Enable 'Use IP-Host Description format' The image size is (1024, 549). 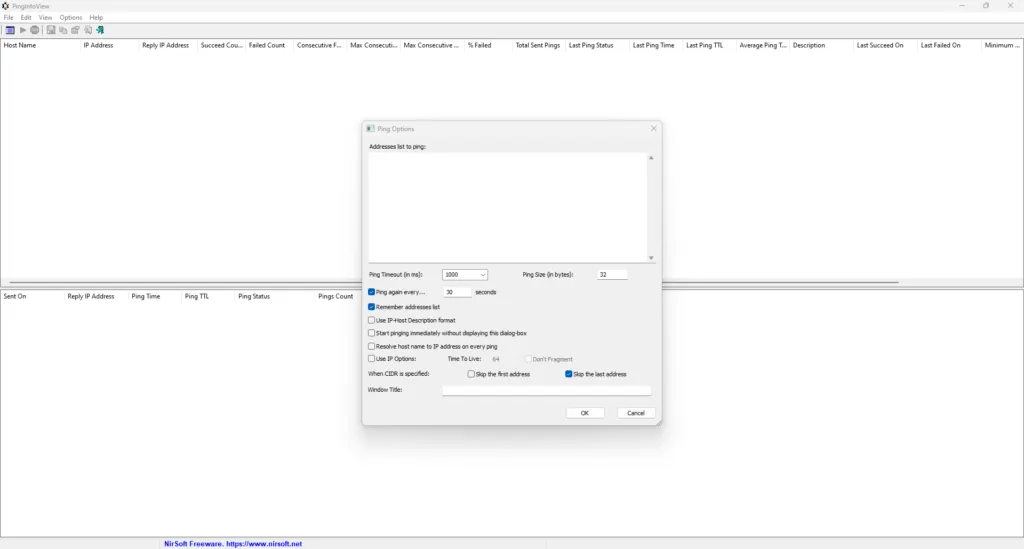372,320
